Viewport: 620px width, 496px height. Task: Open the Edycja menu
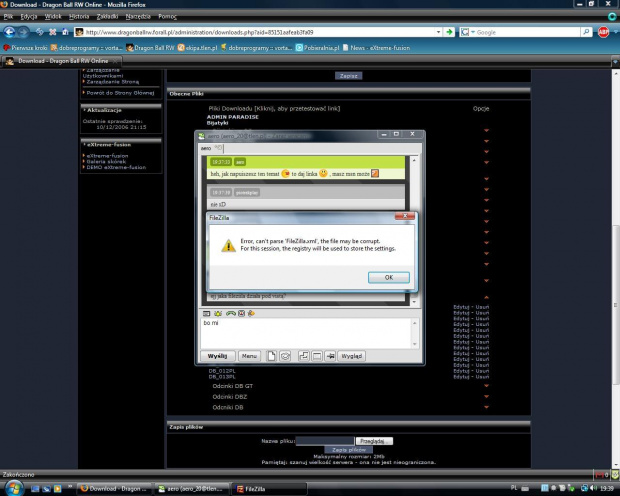pyautogui.click(x=28, y=16)
